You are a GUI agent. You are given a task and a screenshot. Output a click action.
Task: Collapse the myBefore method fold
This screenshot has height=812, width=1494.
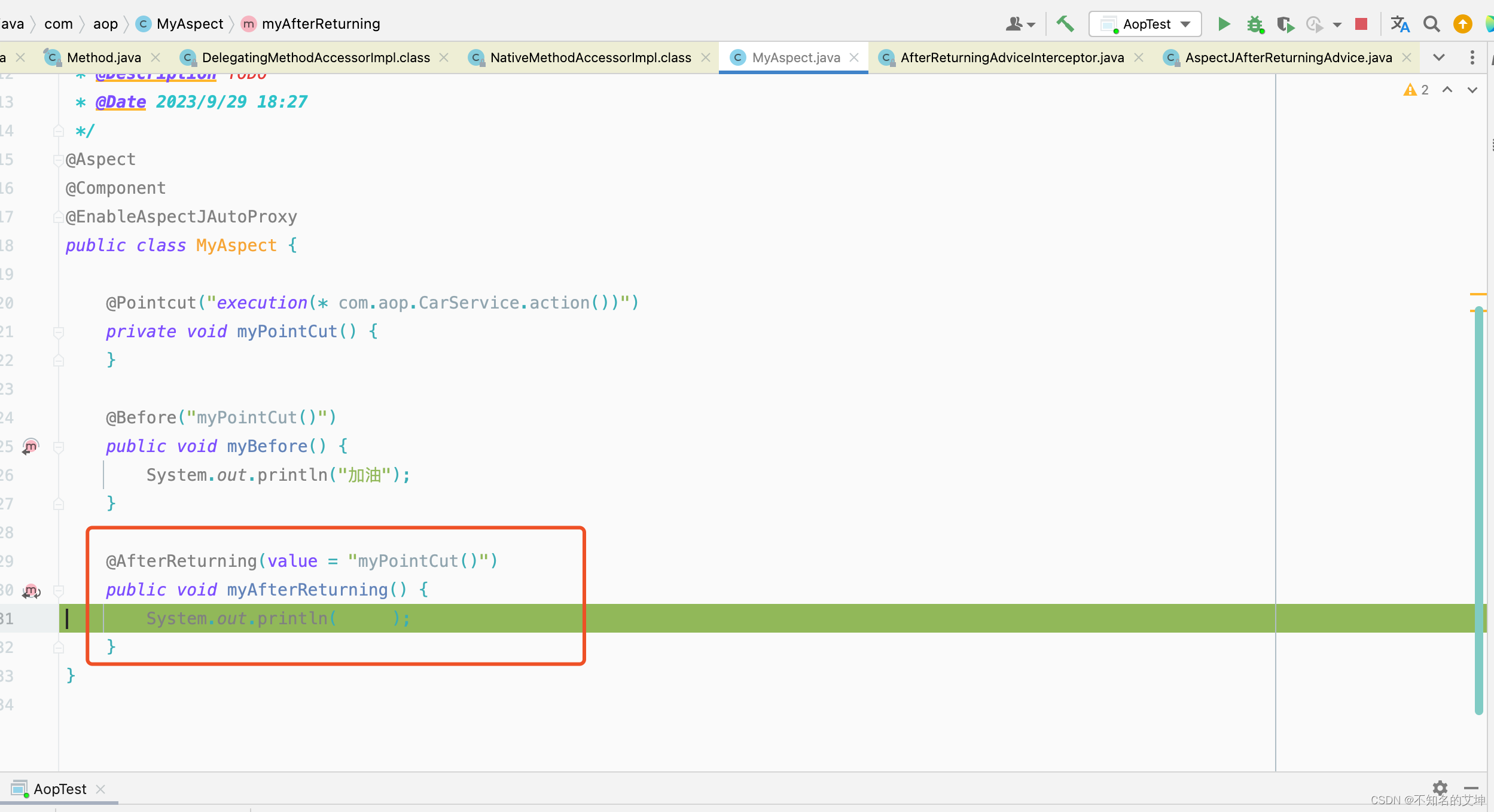point(59,447)
